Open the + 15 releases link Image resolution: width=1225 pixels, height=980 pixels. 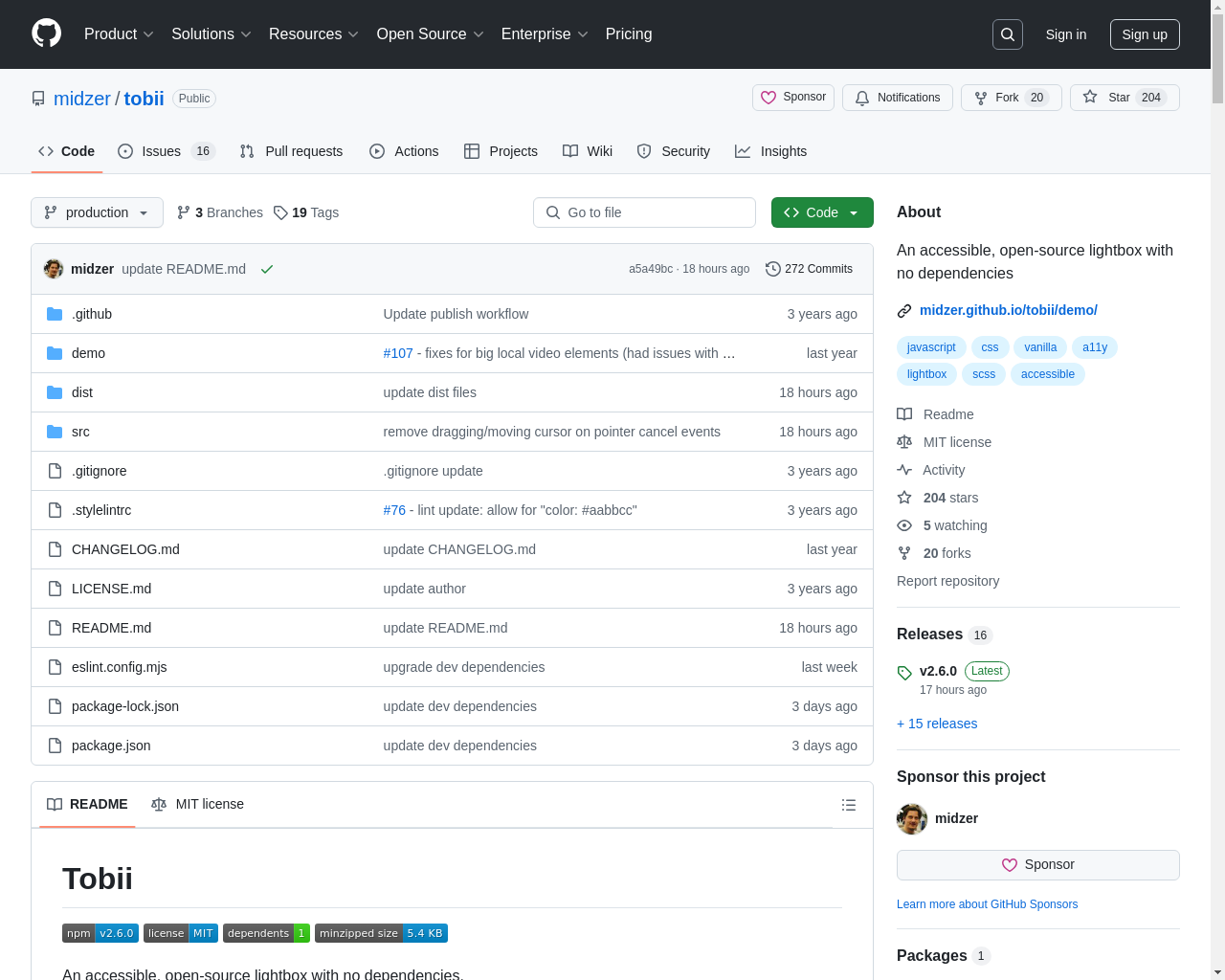coord(937,724)
